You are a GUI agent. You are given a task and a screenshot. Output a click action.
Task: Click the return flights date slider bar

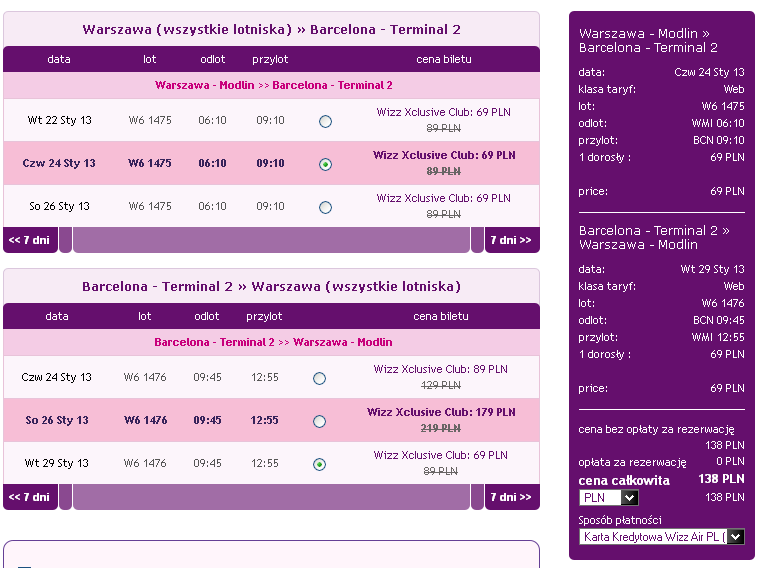[271, 497]
